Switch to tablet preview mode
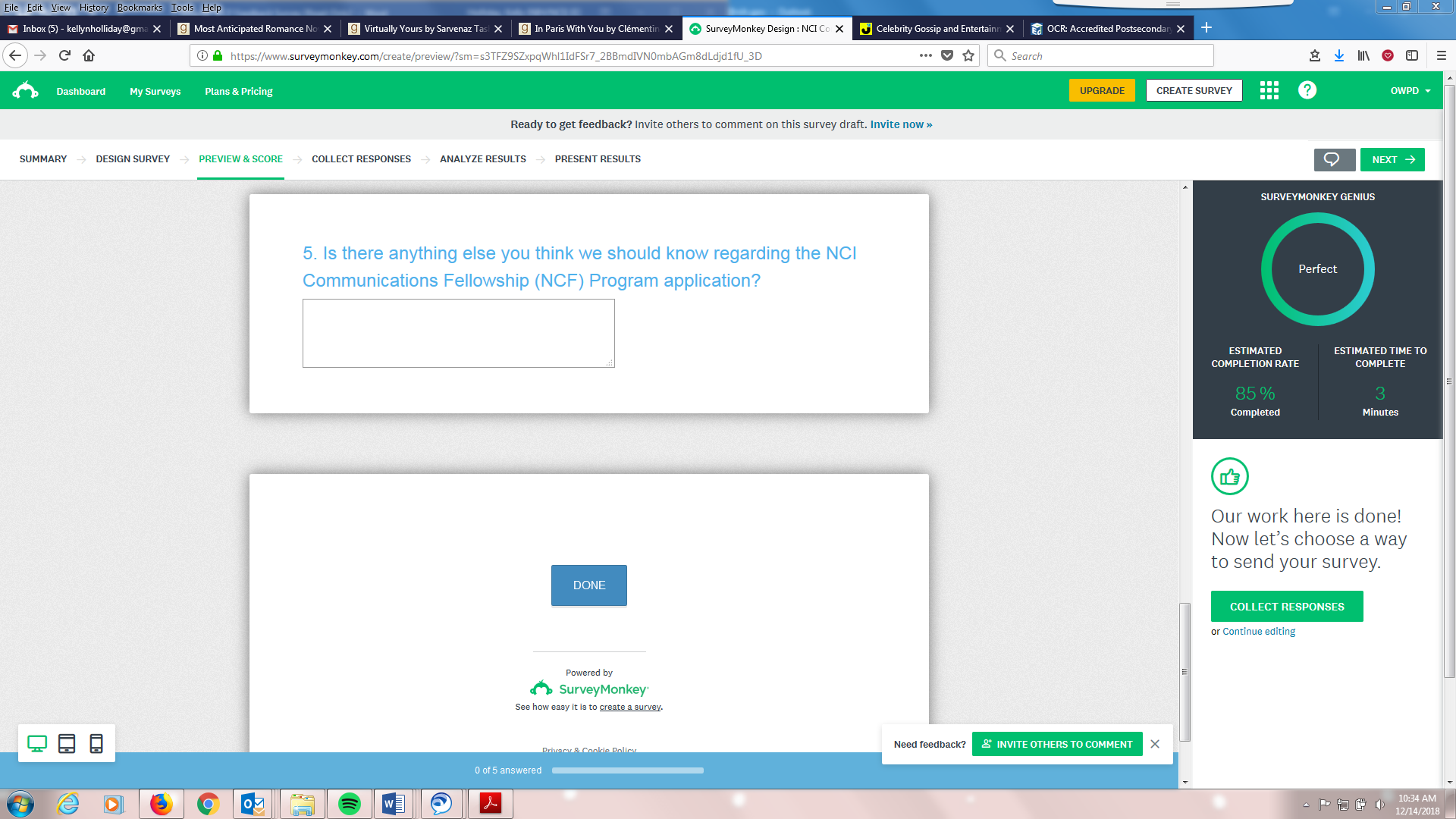The height and width of the screenshot is (819, 1456). coord(67,744)
